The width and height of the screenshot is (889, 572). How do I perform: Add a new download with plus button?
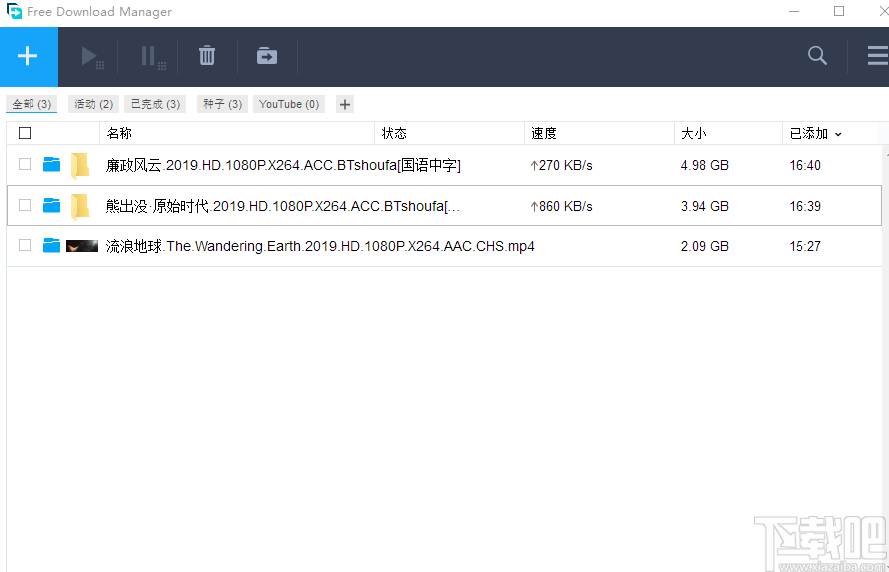[28, 57]
